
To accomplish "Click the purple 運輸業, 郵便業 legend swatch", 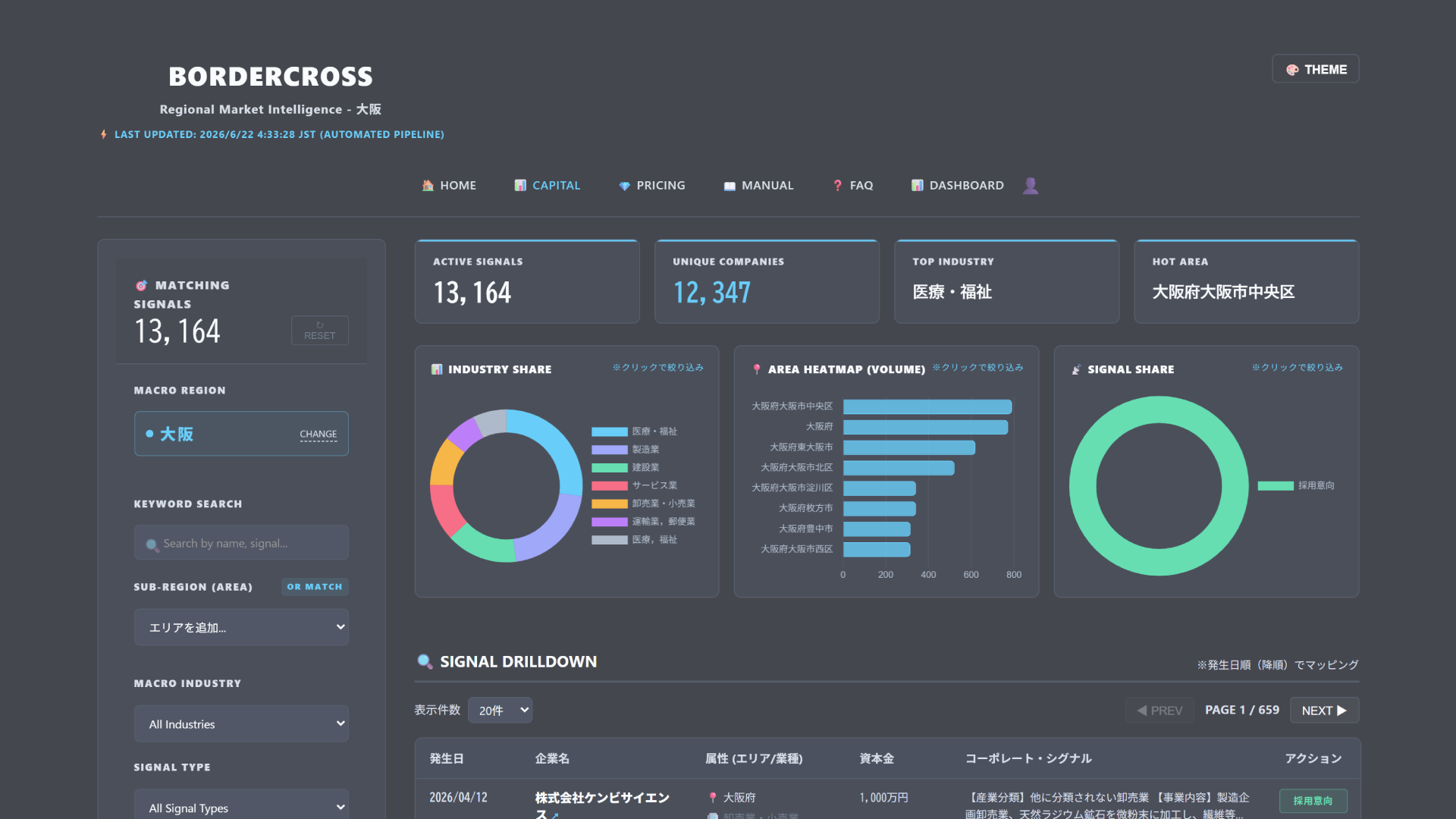I will [610, 522].
